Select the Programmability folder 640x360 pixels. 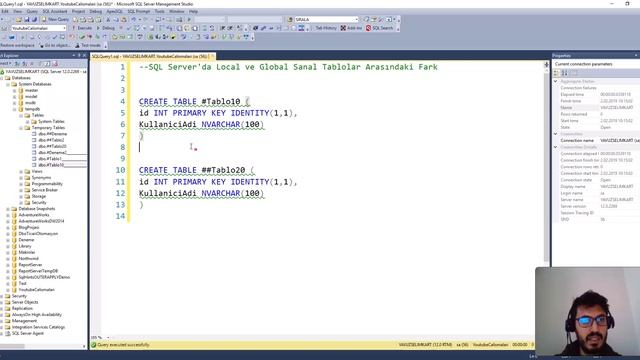47,184
